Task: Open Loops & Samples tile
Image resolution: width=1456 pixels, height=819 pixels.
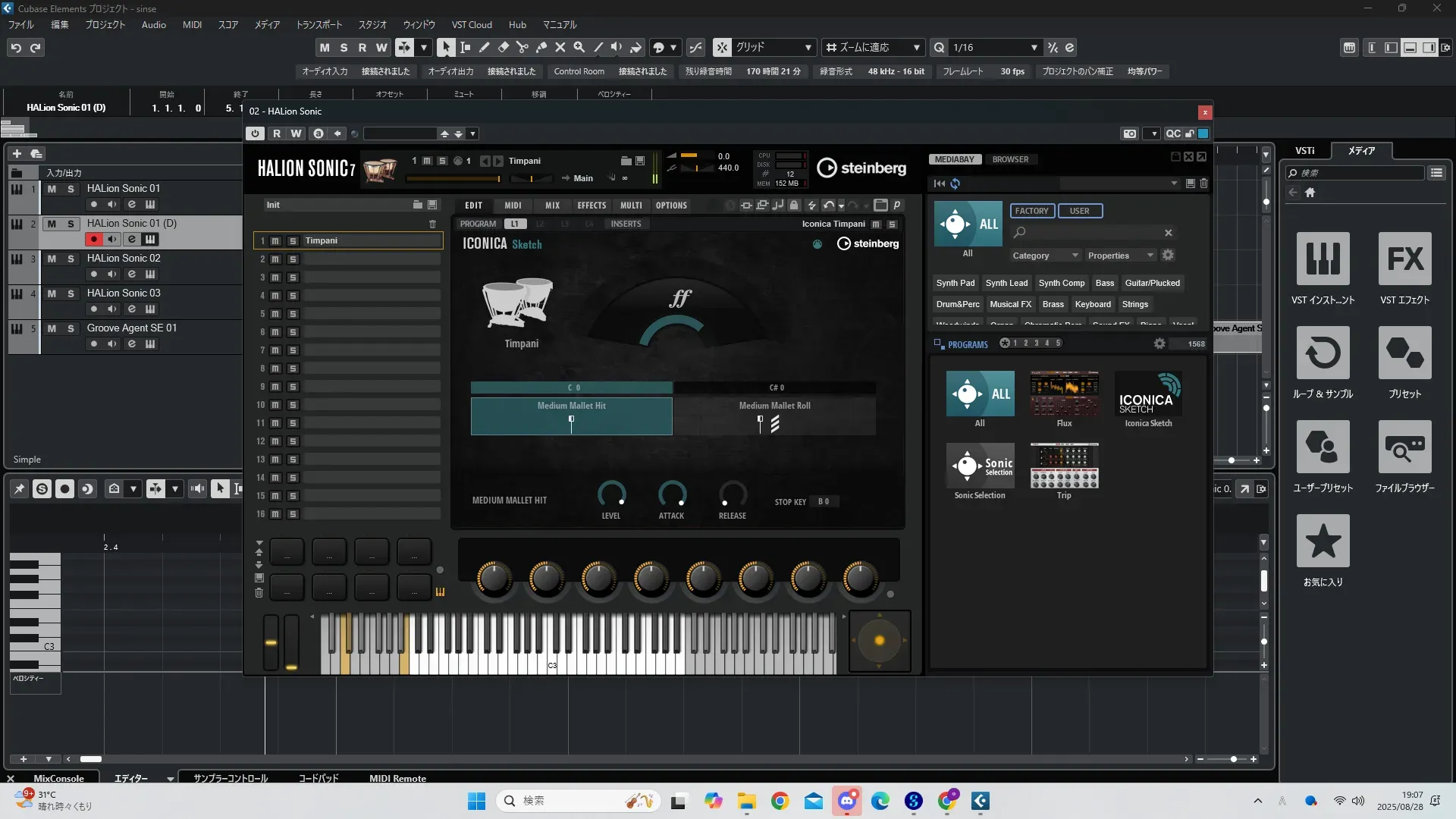Action: click(1323, 353)
